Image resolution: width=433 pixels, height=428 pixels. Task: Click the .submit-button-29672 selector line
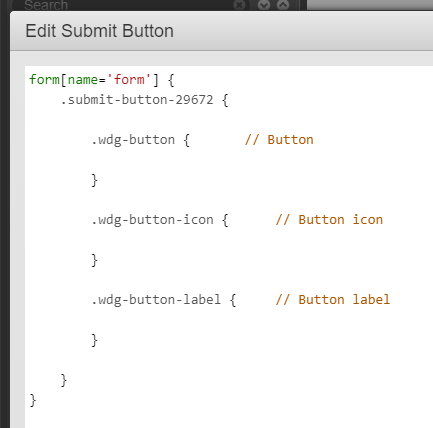coord(144,100)
